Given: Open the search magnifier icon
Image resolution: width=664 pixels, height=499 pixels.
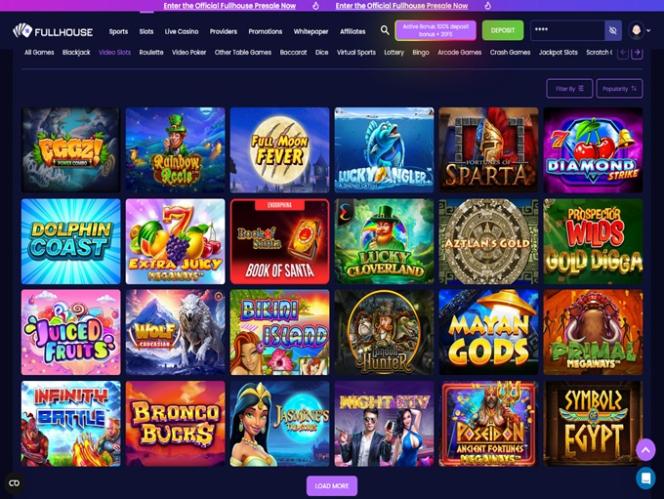Looking at the screenshot, I should click(385, 30).
